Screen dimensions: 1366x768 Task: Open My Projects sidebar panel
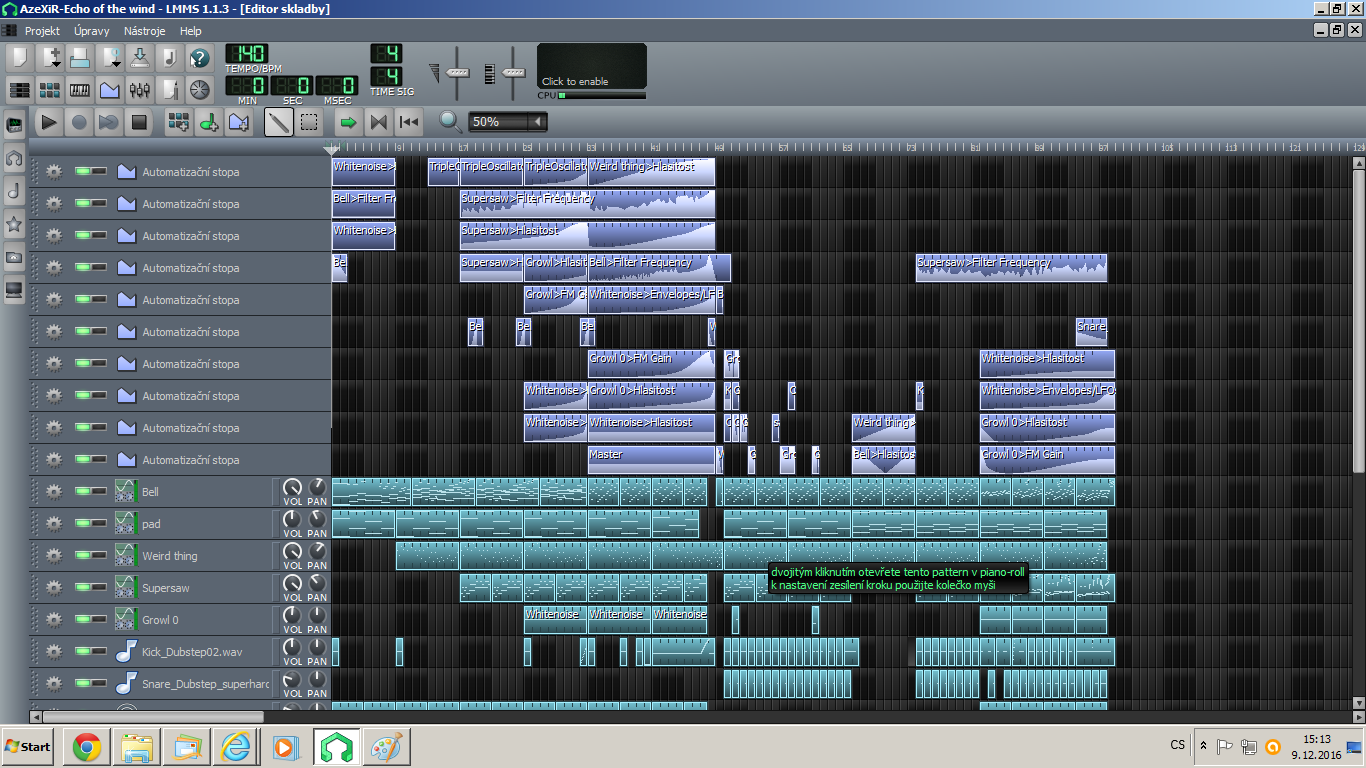14,158
